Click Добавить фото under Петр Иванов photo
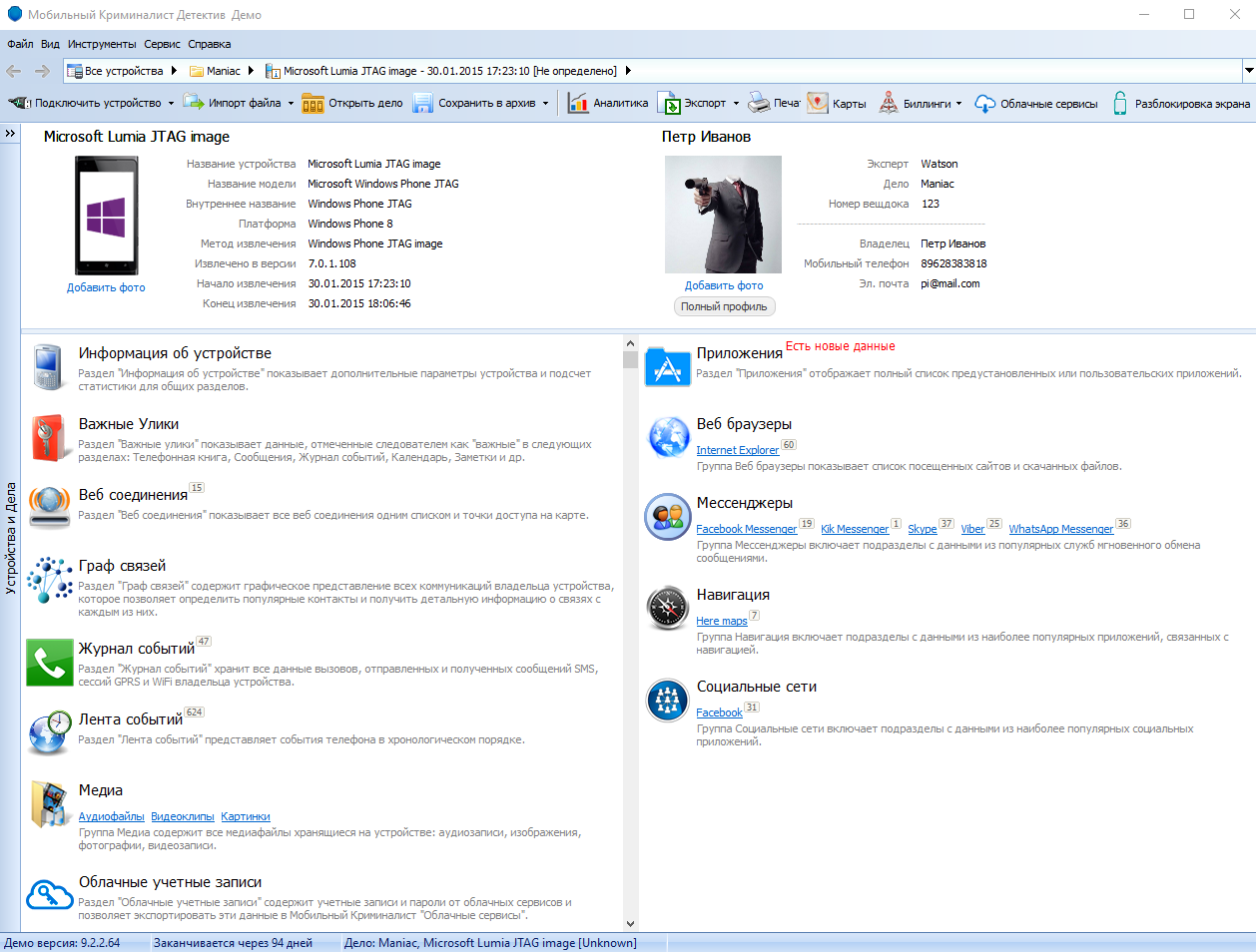The height and width of the screenshot is (952, 1256). (x=724, y=285)
